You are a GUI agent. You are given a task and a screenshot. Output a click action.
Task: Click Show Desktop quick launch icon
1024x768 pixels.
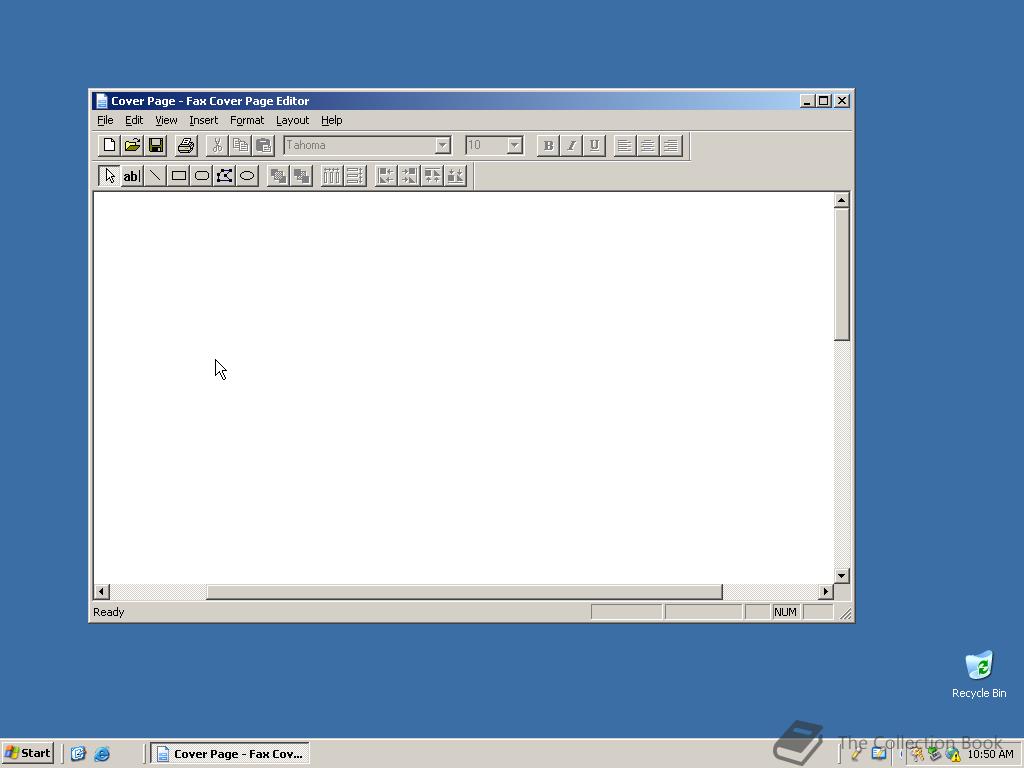78,754
